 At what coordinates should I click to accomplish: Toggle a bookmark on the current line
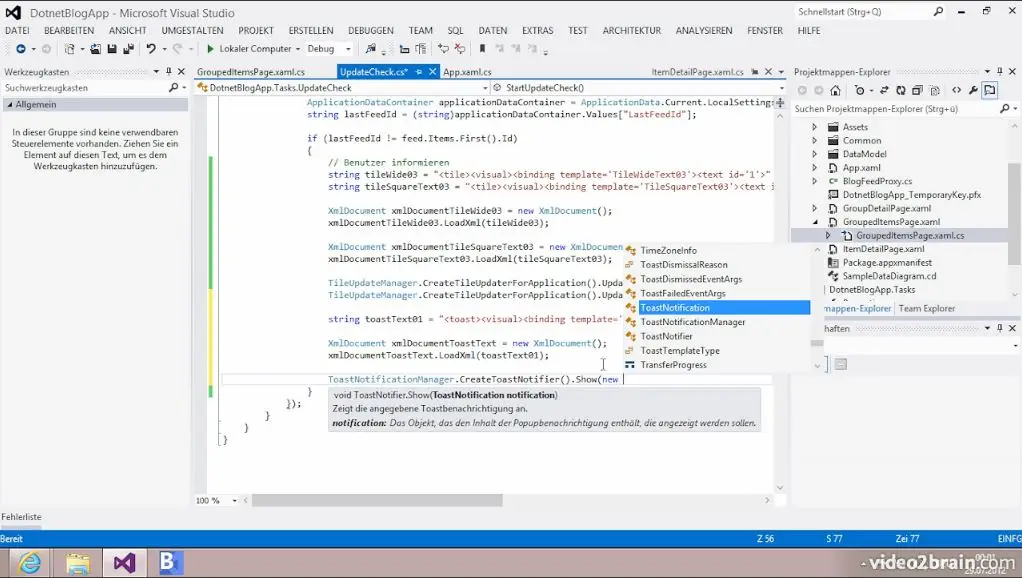pos(482,49)
